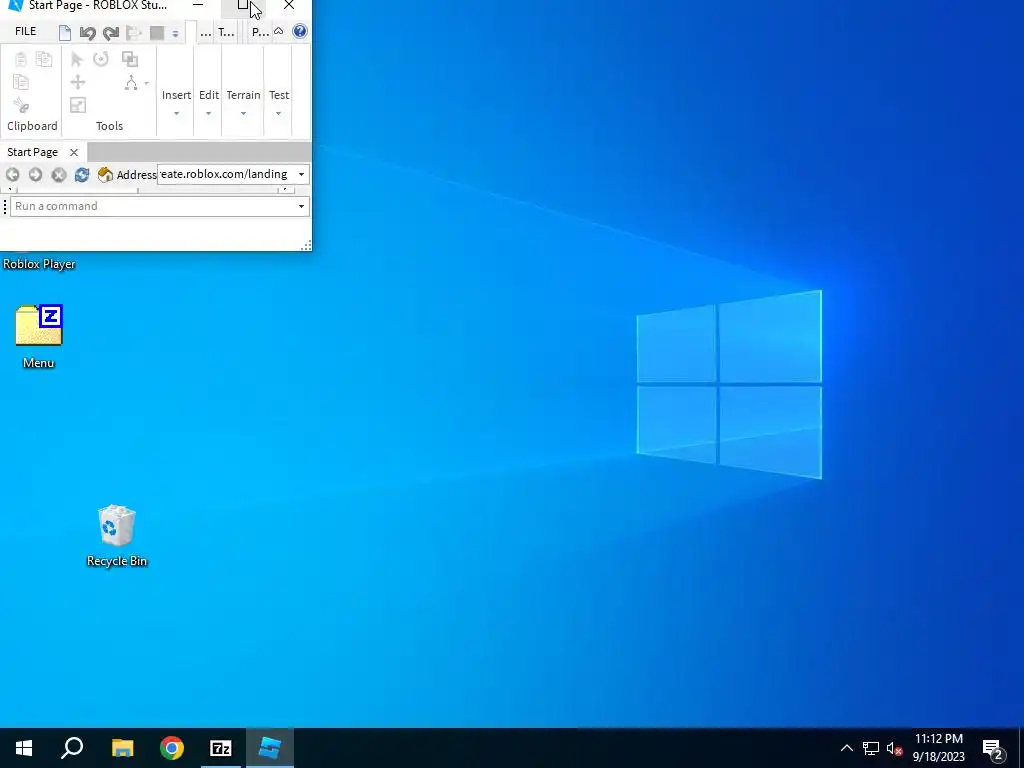
Task: Open the FILE menu in Roblox Studio
Action: point(25,31)
